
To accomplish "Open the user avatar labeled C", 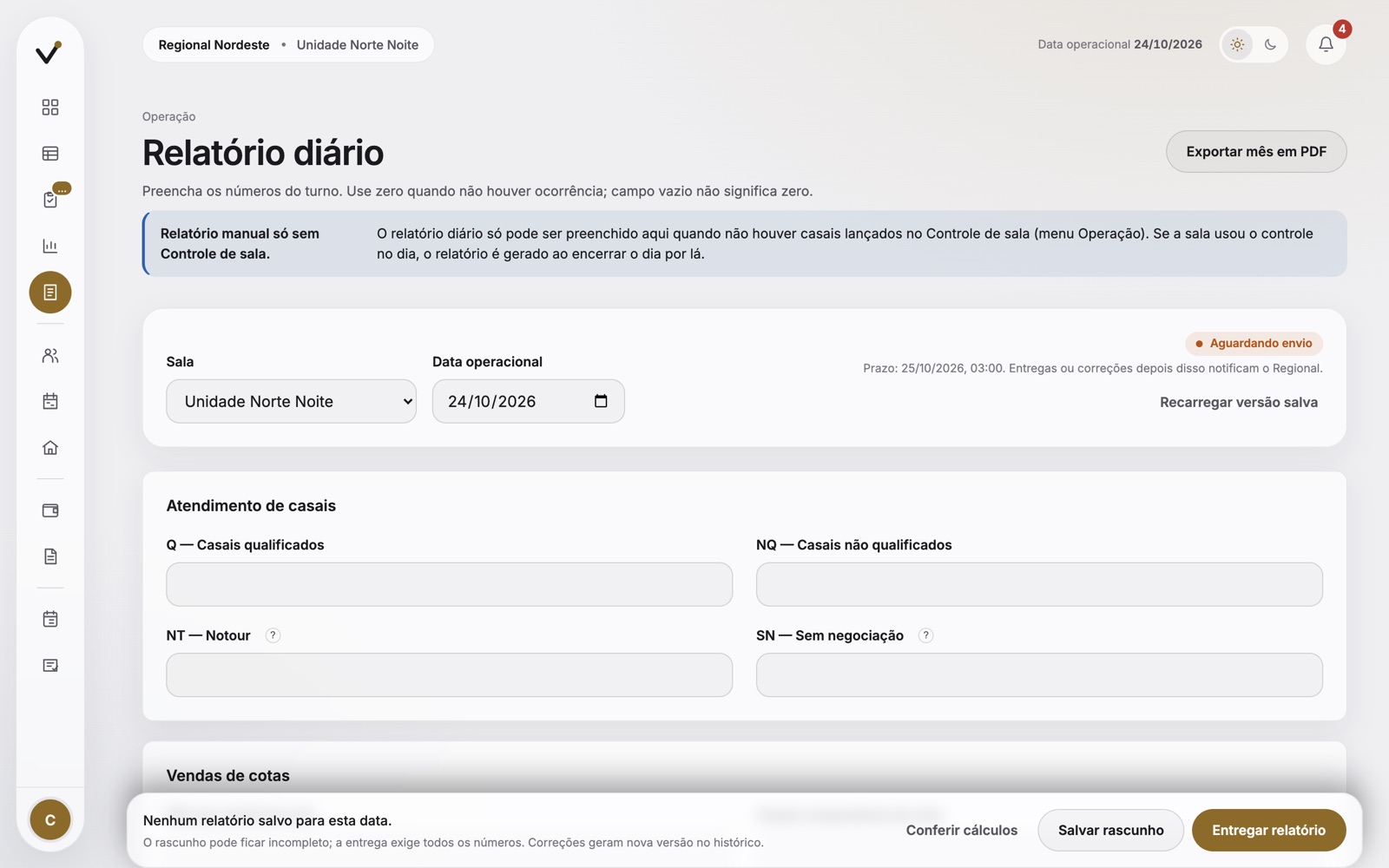I will point(50,820).
